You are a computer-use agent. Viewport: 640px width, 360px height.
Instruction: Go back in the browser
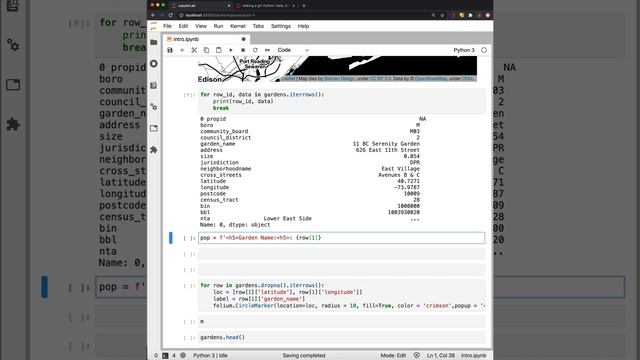153,15
